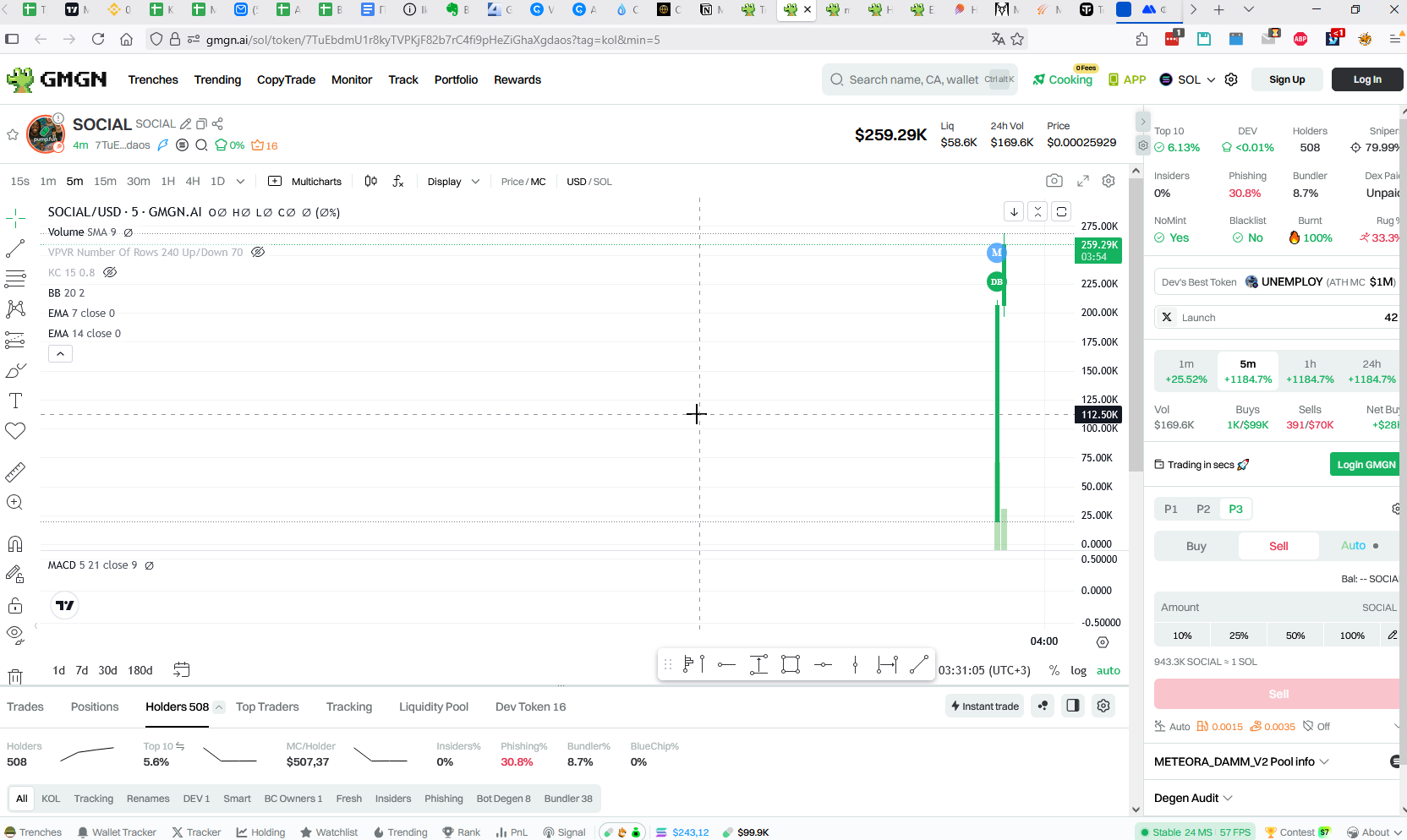1407x840 pixels.
Task: Toggle visibility of KC 15 indicator
Action: [x=110, y=272]
